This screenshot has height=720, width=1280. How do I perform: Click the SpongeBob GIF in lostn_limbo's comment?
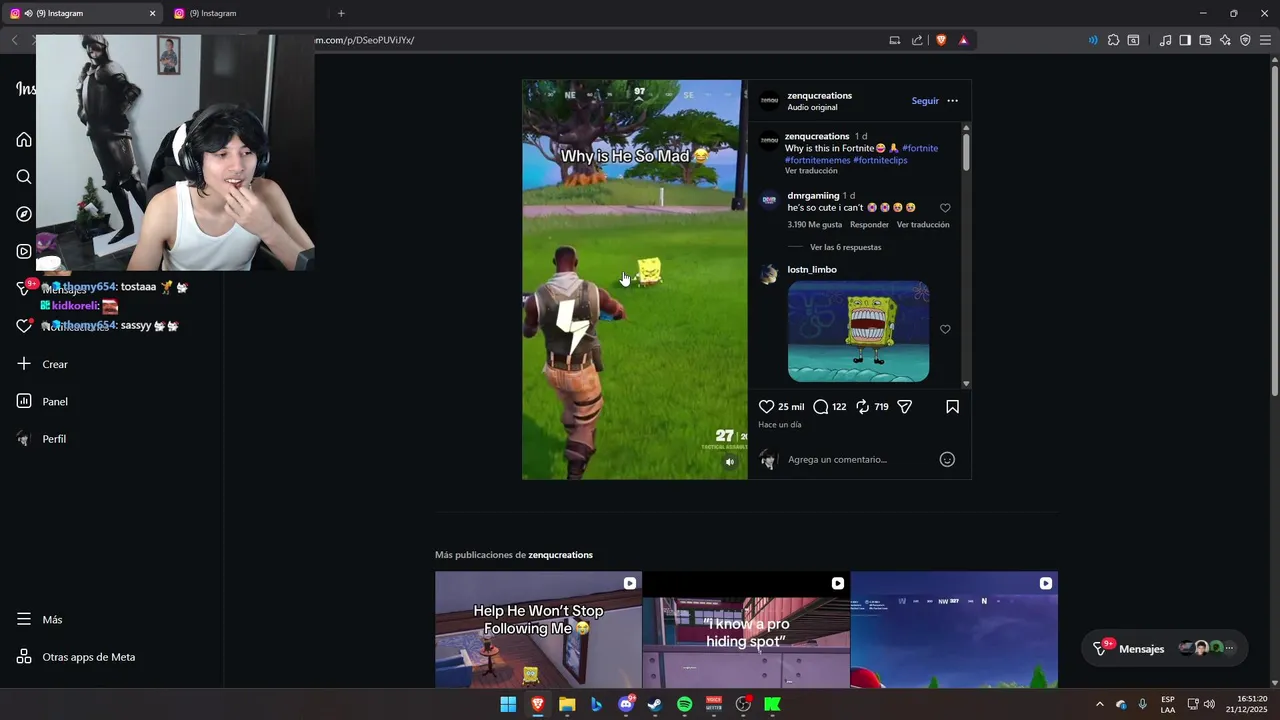point(858,331)
